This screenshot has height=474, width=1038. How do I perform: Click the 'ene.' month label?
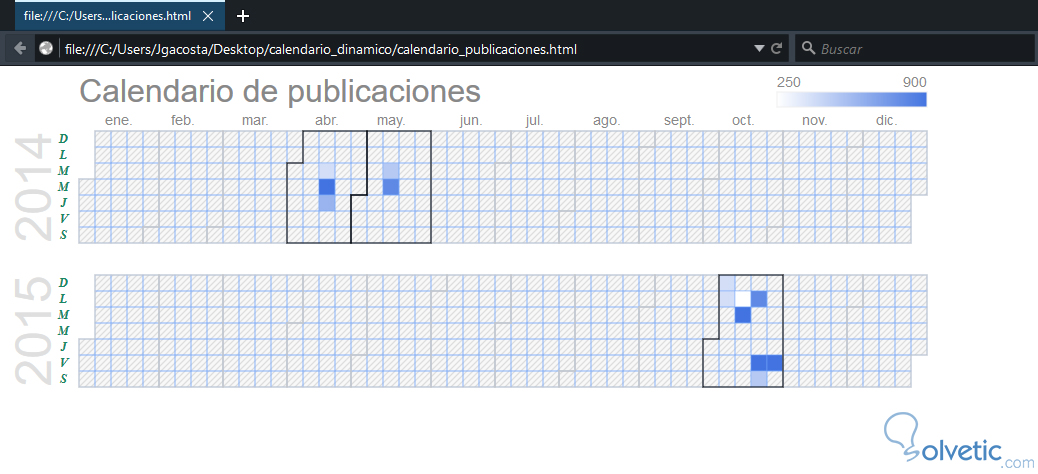coord(118,120)
